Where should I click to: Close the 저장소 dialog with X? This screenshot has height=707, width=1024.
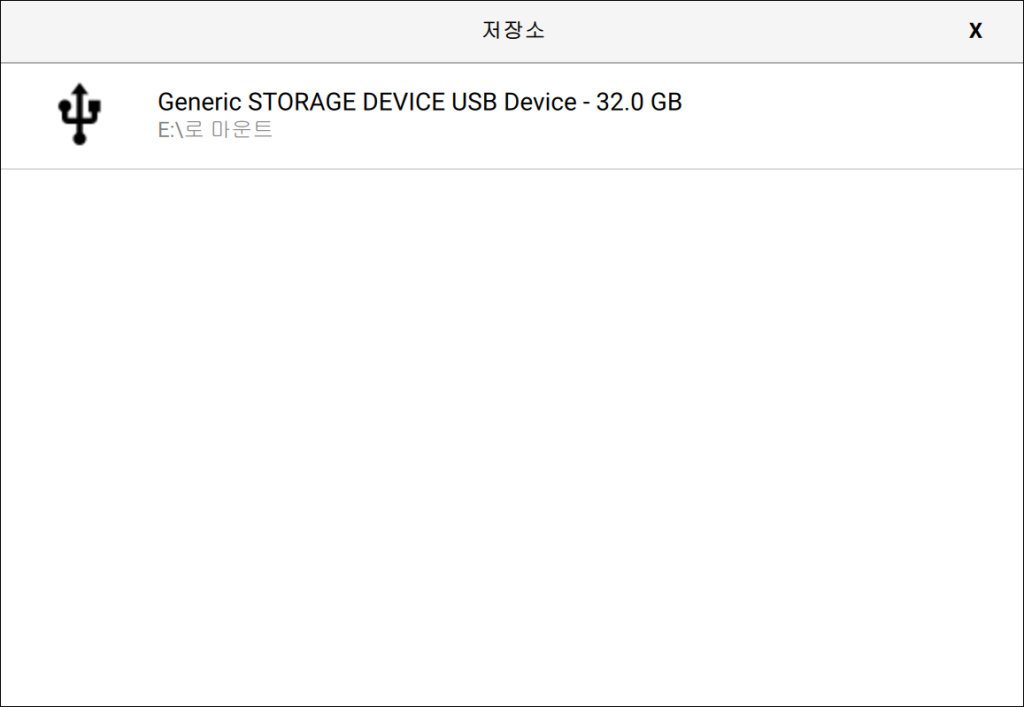[975, 31]
